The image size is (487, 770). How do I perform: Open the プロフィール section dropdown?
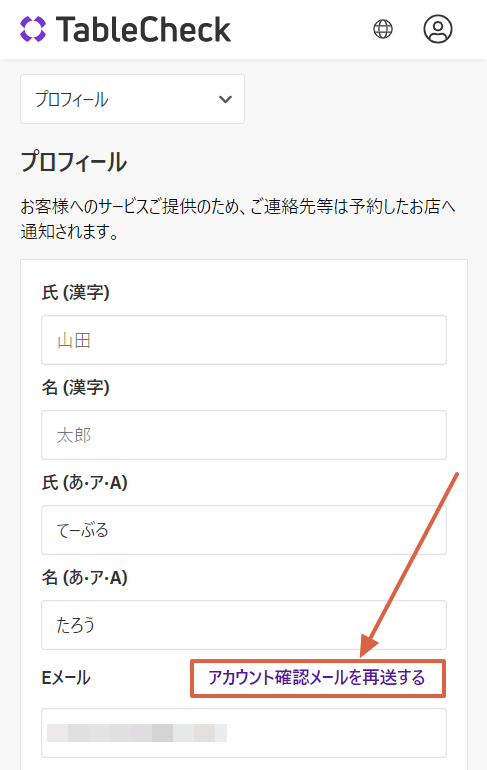(133, 99)
